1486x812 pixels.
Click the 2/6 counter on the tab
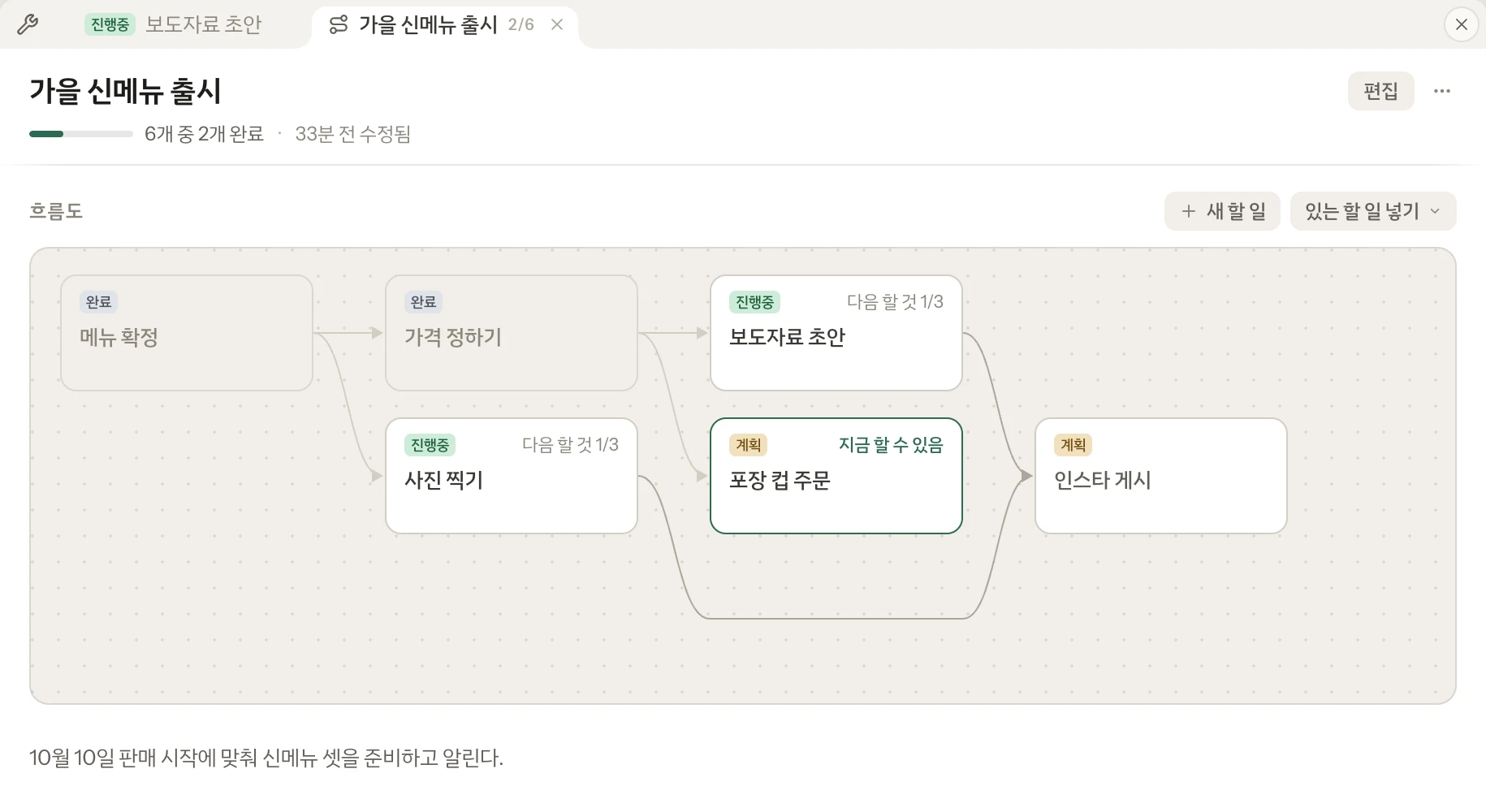(521, 24)
